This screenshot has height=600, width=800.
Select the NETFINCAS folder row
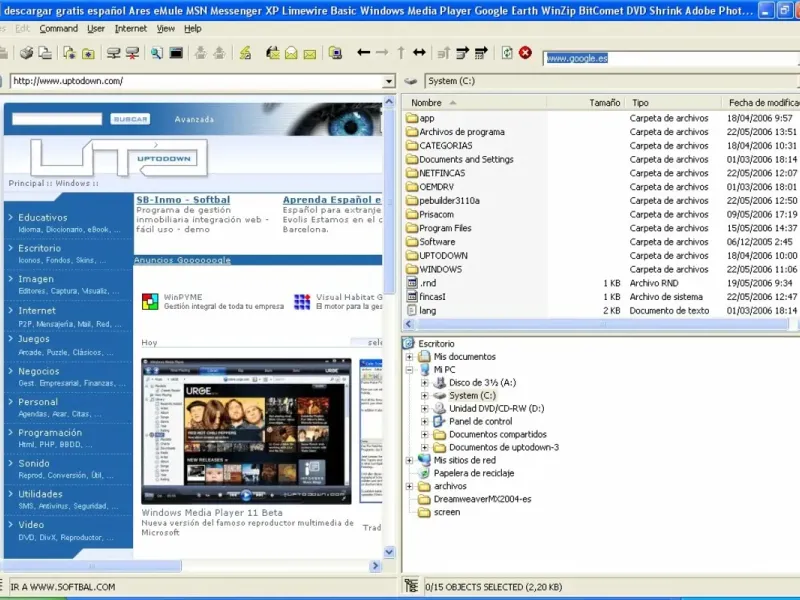601,173
